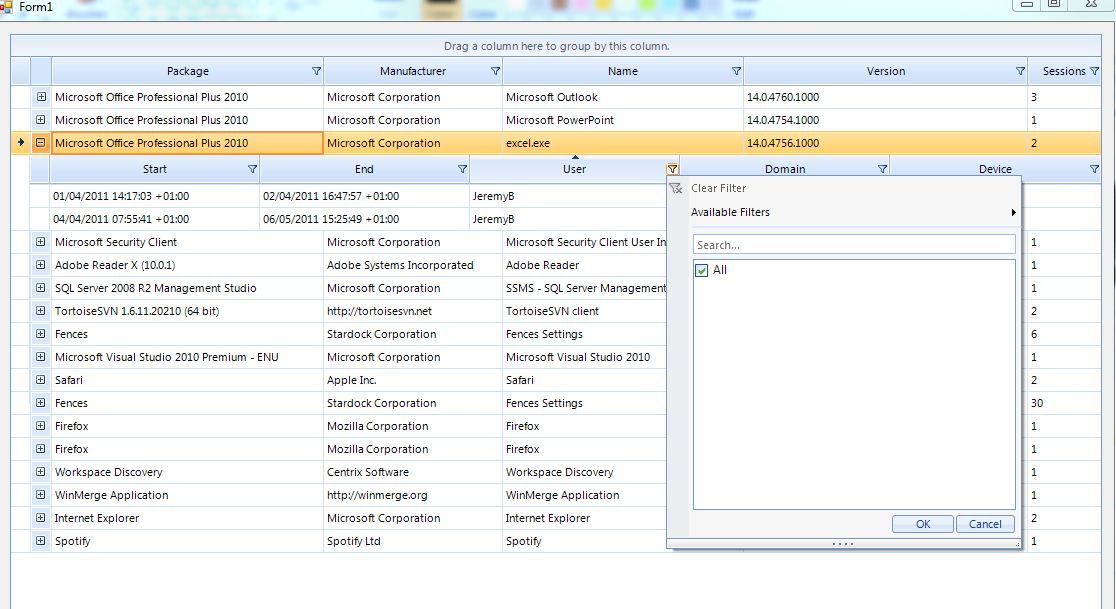Open the Domain column filter icon
Viewport: 1116px width, 609px height.
click(883, 169)
